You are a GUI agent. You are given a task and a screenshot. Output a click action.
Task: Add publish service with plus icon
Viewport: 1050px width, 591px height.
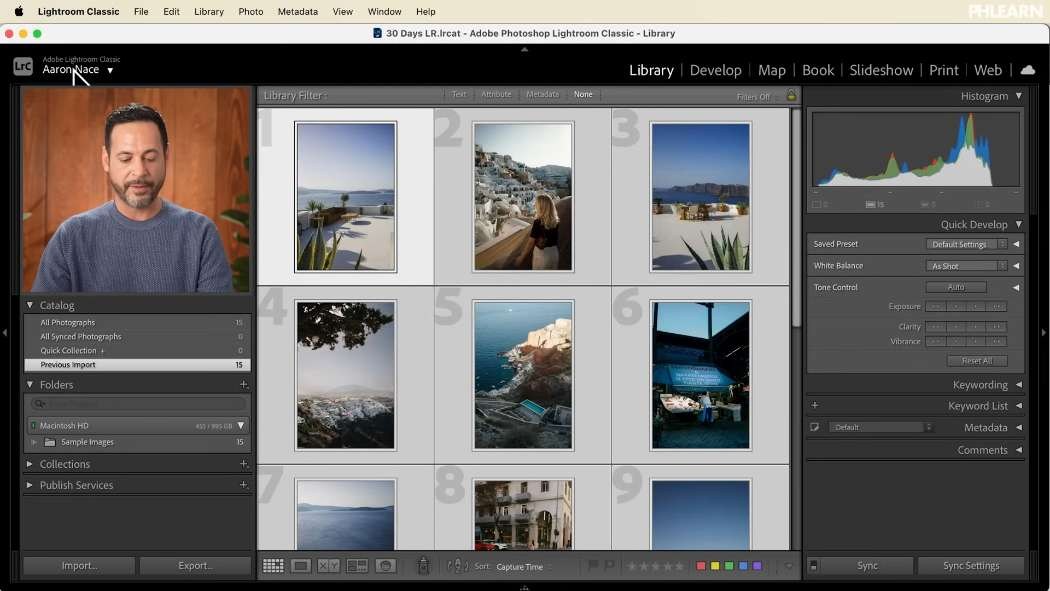244,485
